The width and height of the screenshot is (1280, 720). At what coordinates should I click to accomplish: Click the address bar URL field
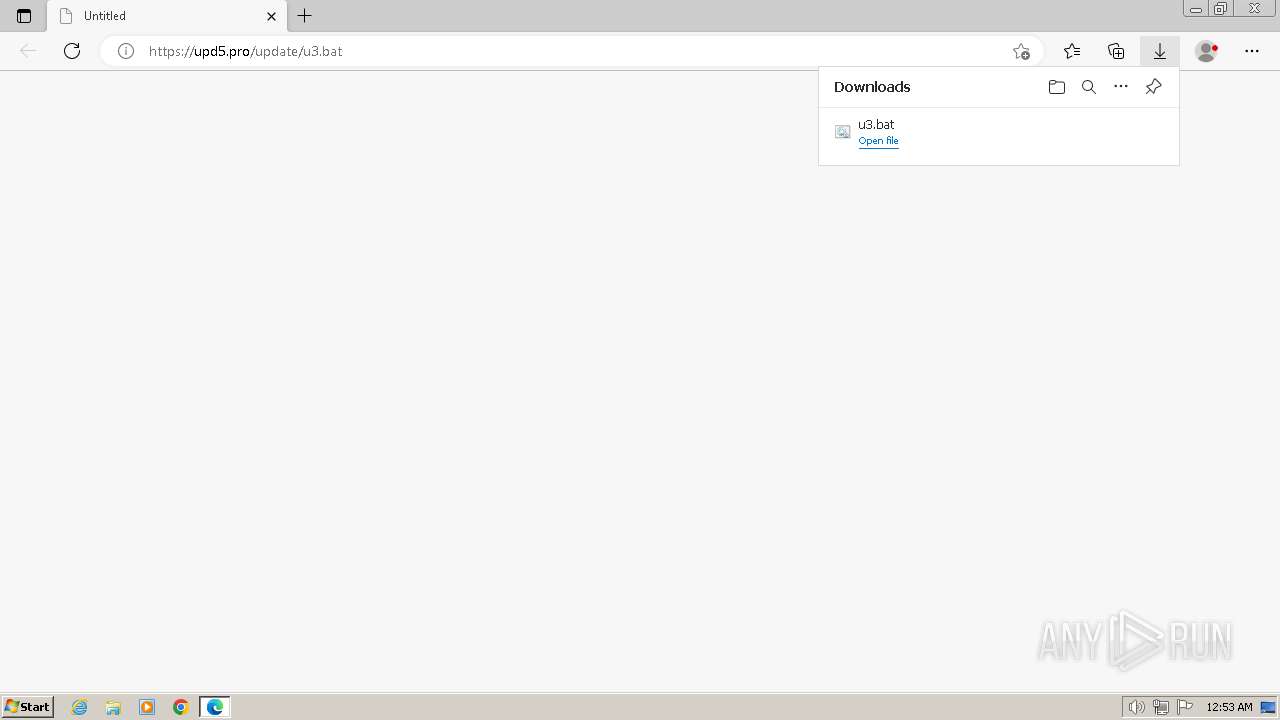(570, 51)
